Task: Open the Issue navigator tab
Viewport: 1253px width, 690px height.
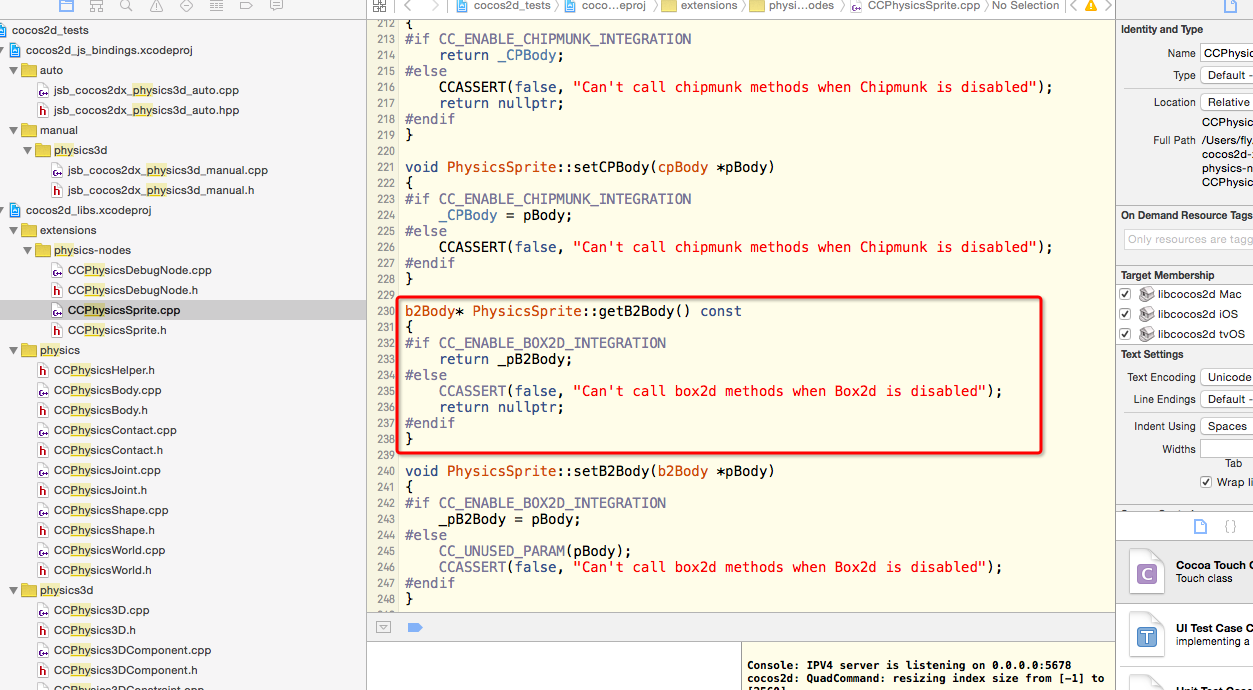Action: (x=156, y=5)
